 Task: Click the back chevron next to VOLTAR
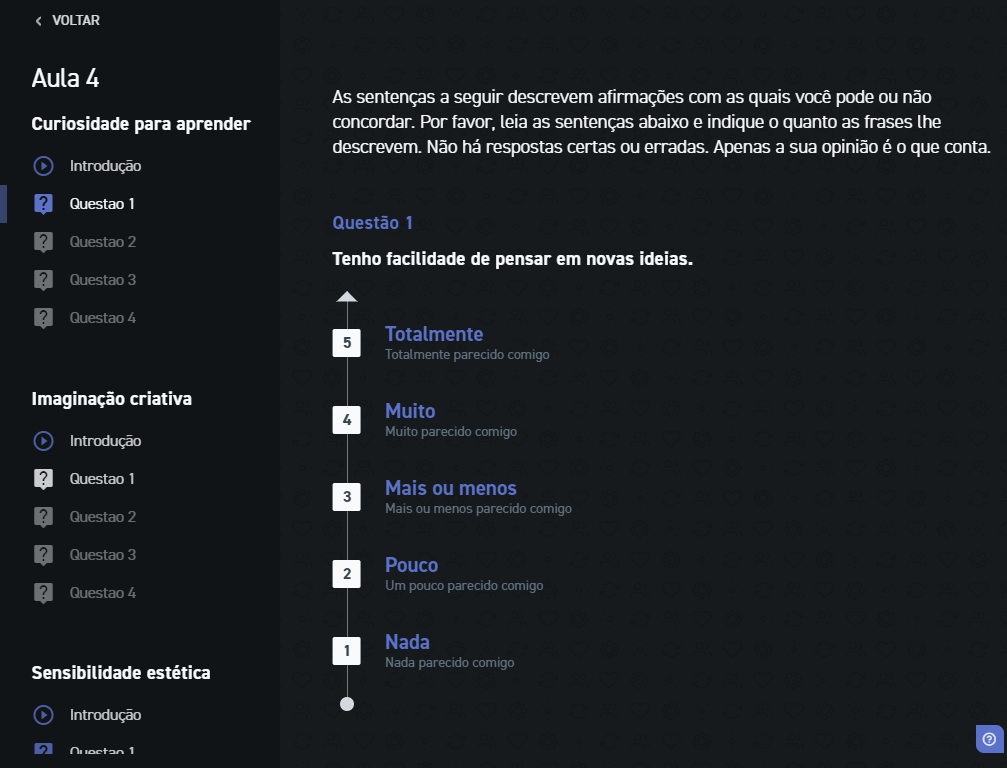point(39,21)
